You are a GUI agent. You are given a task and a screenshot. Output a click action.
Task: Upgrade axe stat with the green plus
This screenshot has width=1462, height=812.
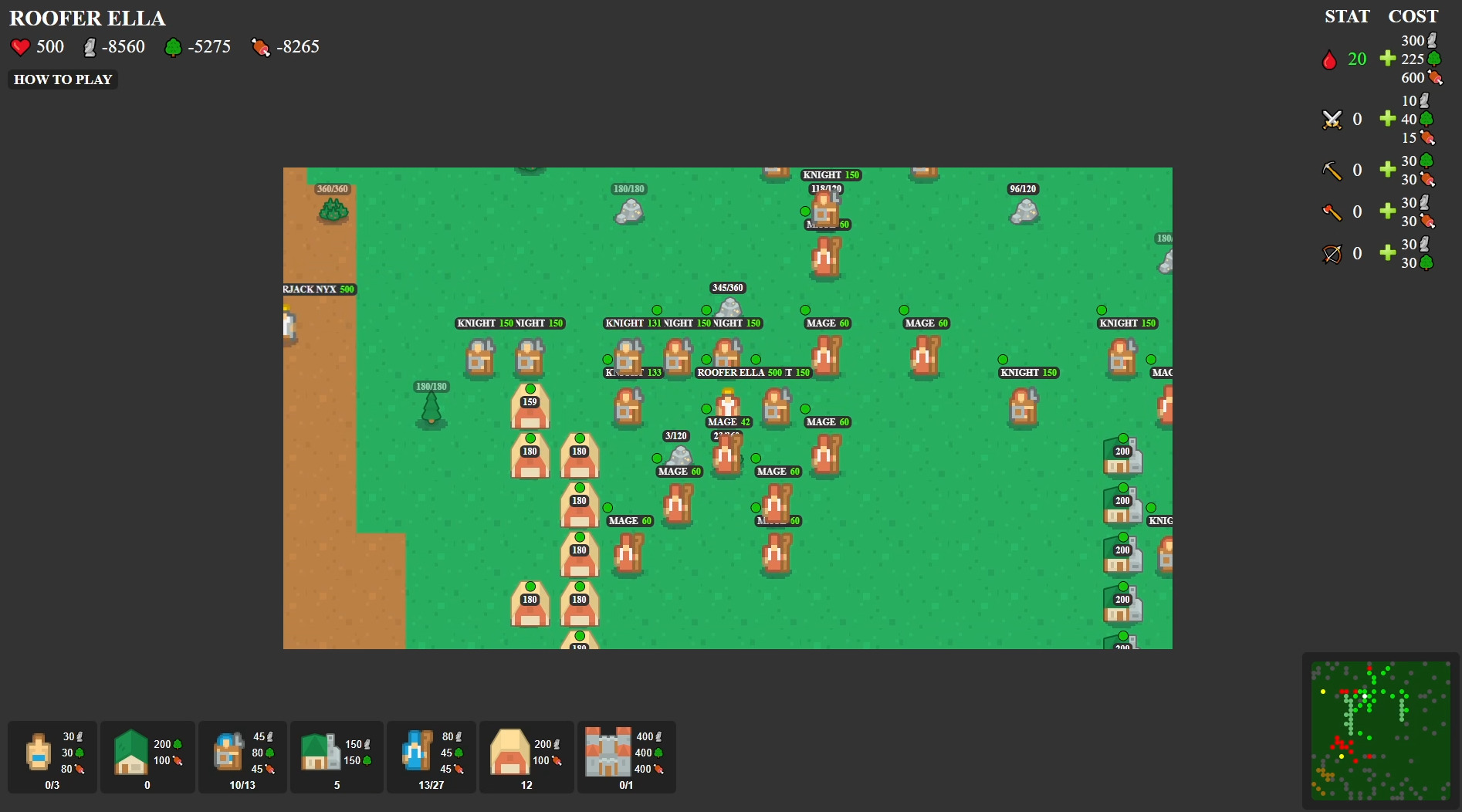[1388, 211]
